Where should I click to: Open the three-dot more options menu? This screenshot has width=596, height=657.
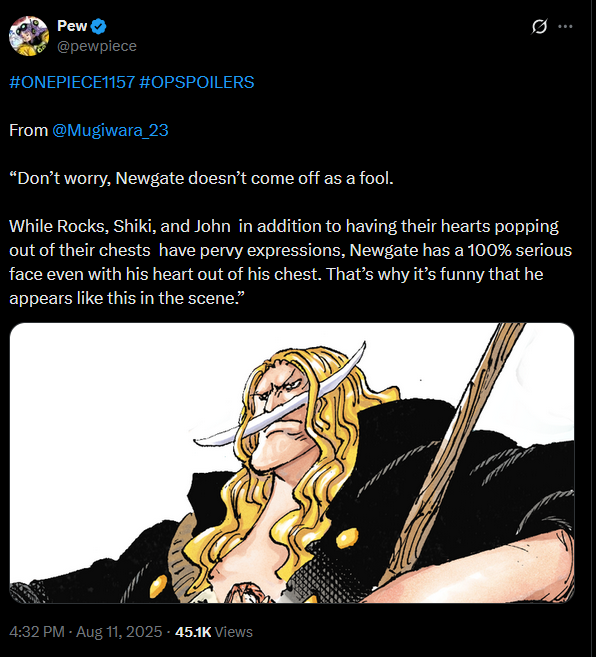(565, 26)
